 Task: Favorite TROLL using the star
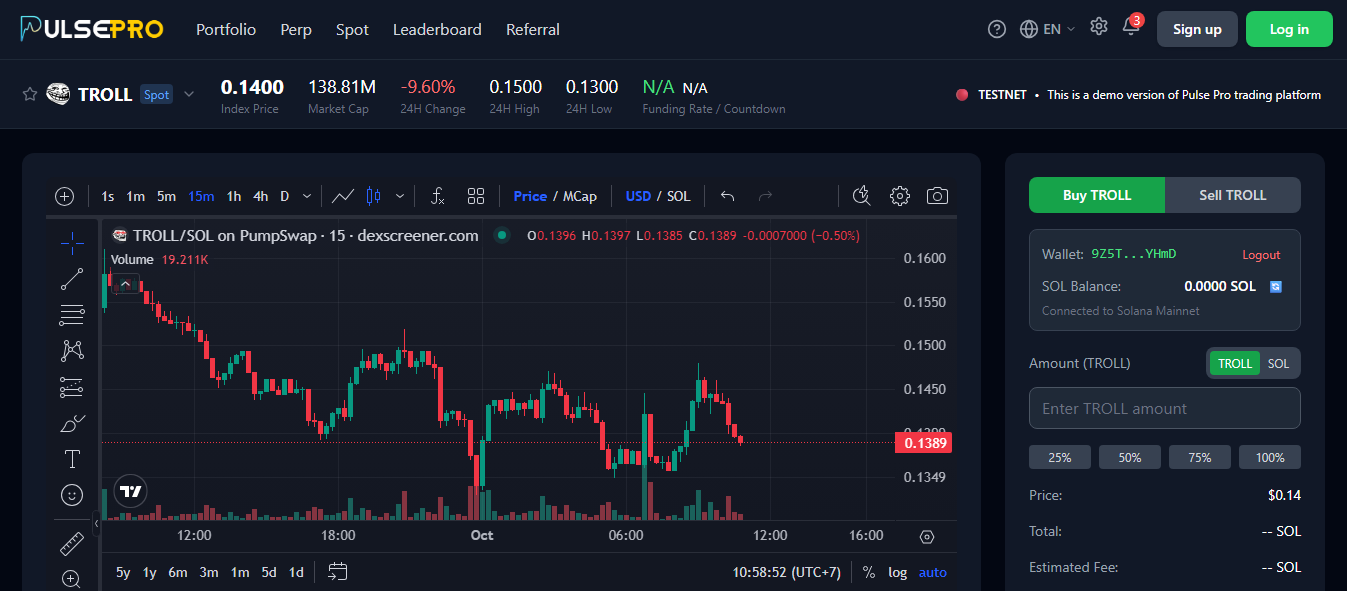[x=29, y=94]
